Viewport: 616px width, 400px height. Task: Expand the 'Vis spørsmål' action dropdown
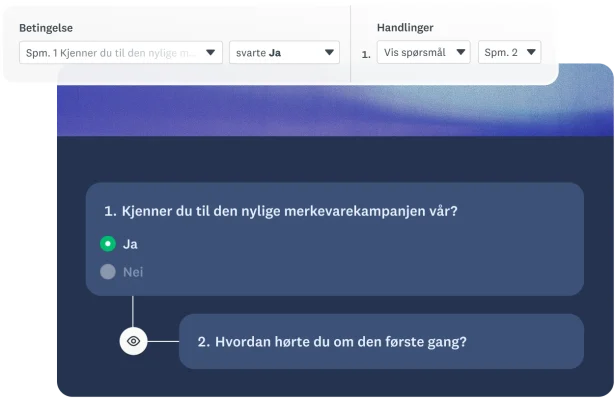424,52
